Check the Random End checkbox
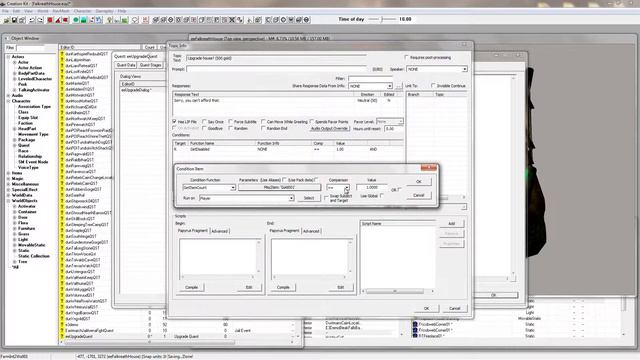Image resolution: width=640 pixels, height=360 pixels. coord(263,128)
